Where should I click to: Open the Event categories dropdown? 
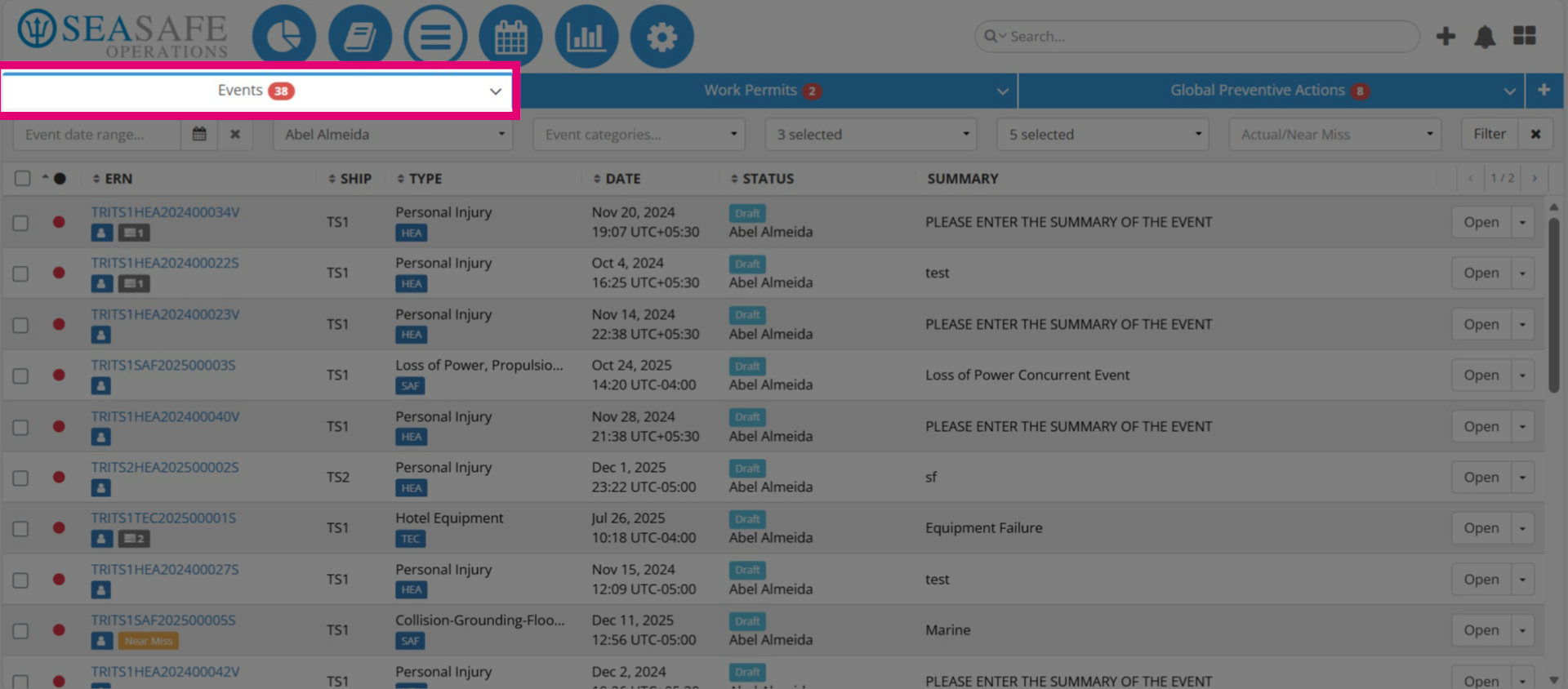click(639, 134)
